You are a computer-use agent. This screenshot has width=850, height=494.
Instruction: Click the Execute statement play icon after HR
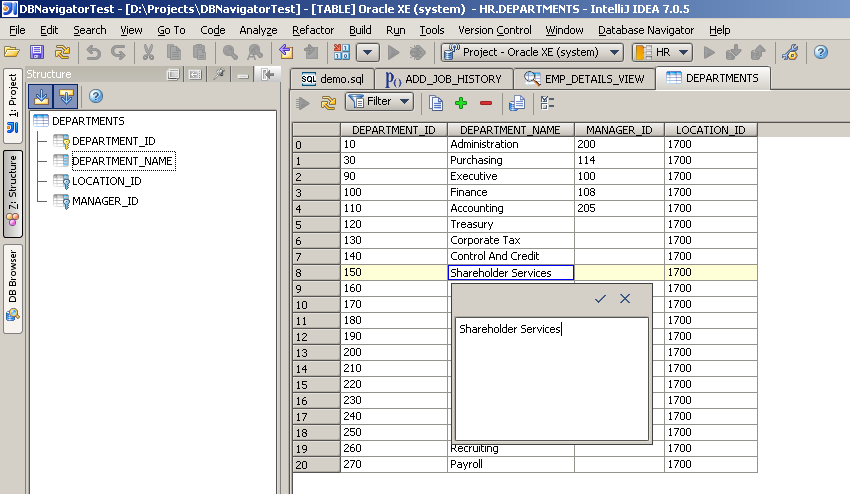point(709,53)
